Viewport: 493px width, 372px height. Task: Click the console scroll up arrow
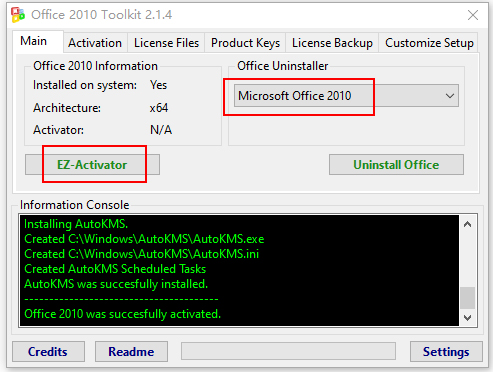(x=467, y=224)
